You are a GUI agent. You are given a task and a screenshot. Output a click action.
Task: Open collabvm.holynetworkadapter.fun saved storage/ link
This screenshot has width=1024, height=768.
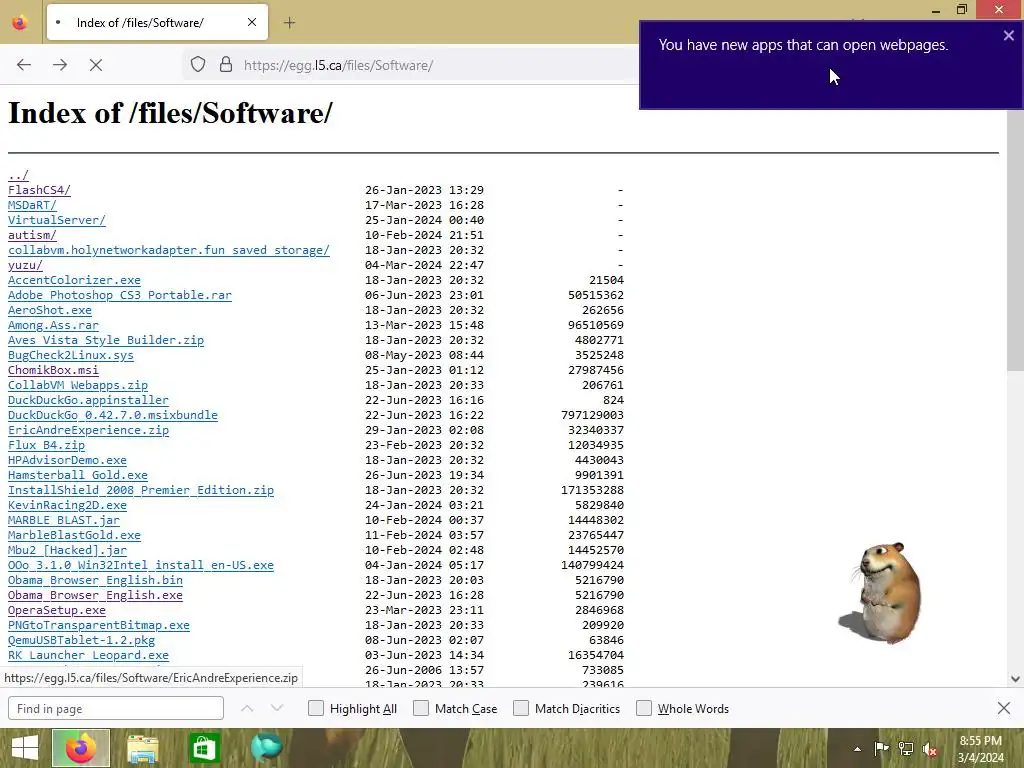click(x=168, y=250)
